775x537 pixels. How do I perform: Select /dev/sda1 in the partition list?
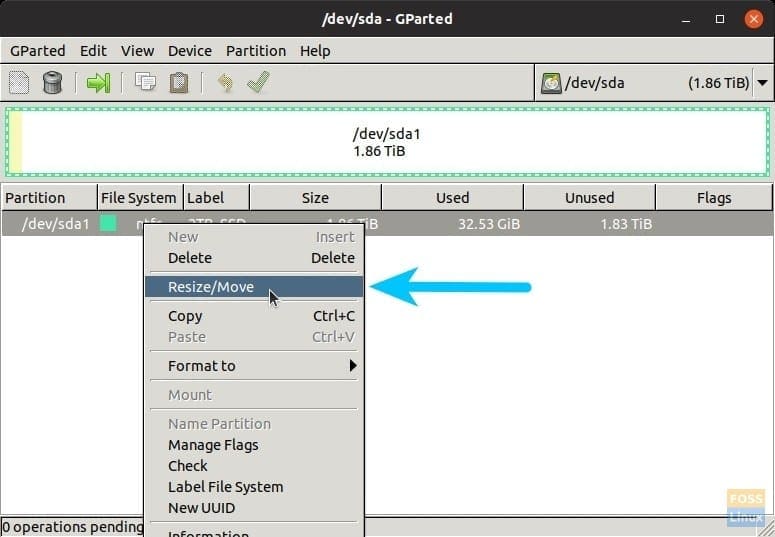click(55, 224)
